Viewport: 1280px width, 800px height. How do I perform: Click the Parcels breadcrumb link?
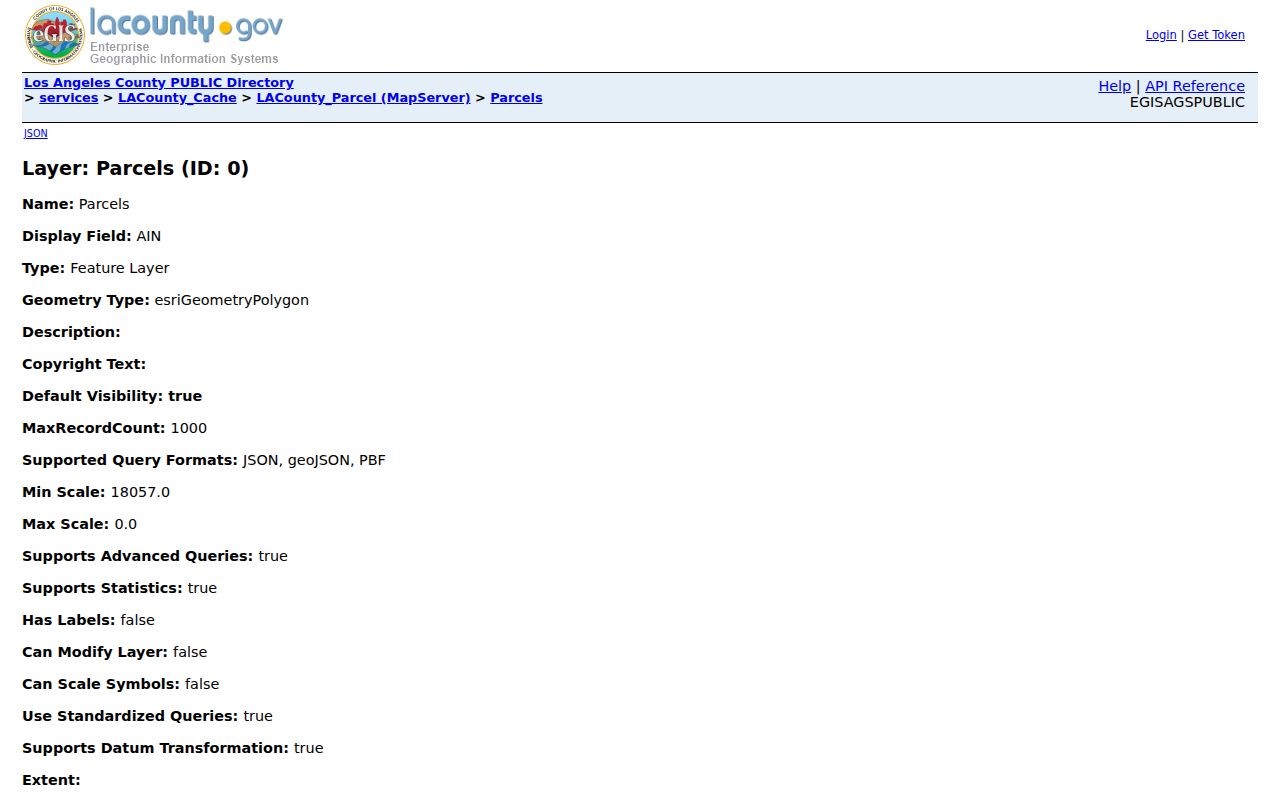click(516, 98)
